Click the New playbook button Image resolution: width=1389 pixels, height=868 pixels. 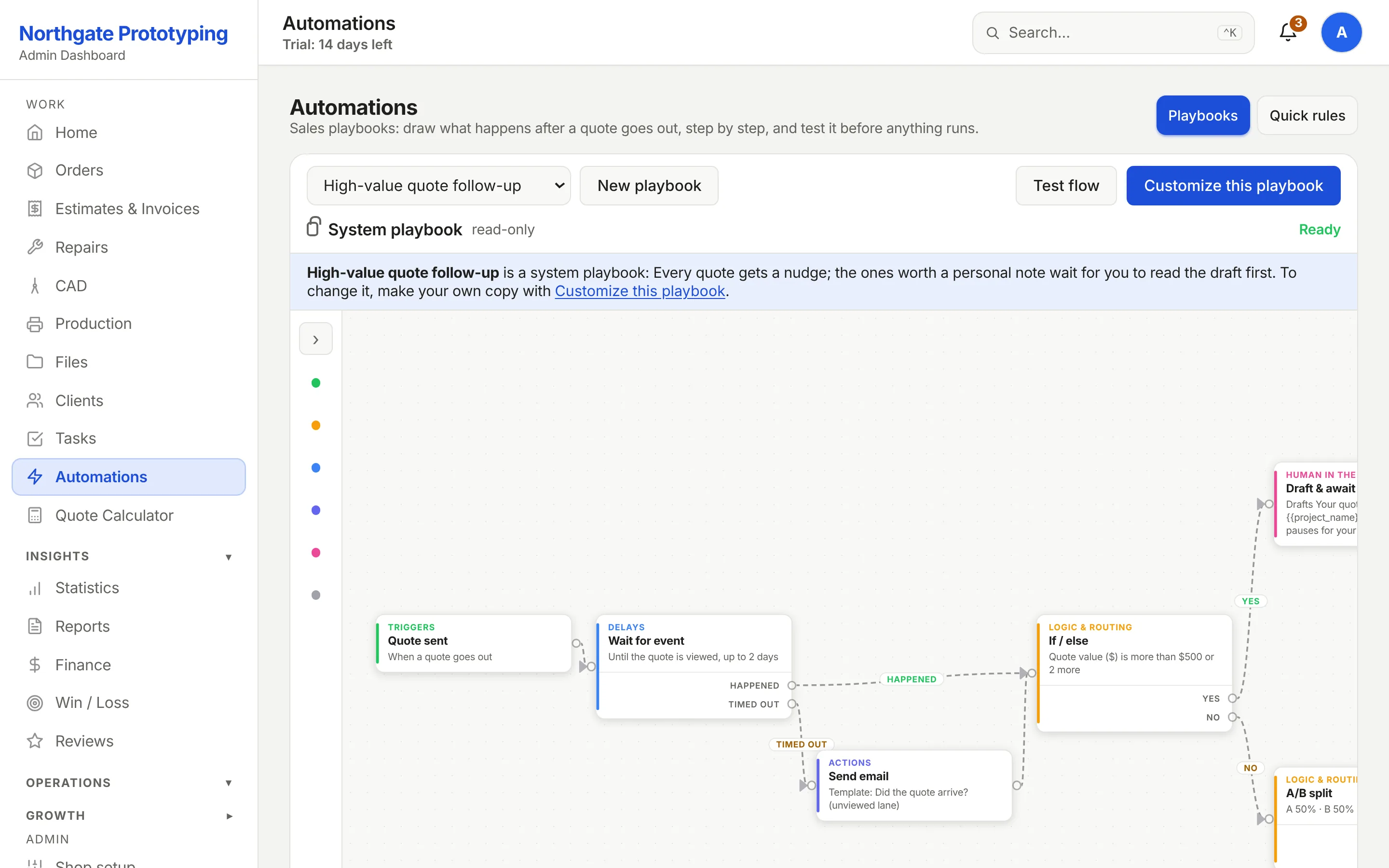coord(649,186)
